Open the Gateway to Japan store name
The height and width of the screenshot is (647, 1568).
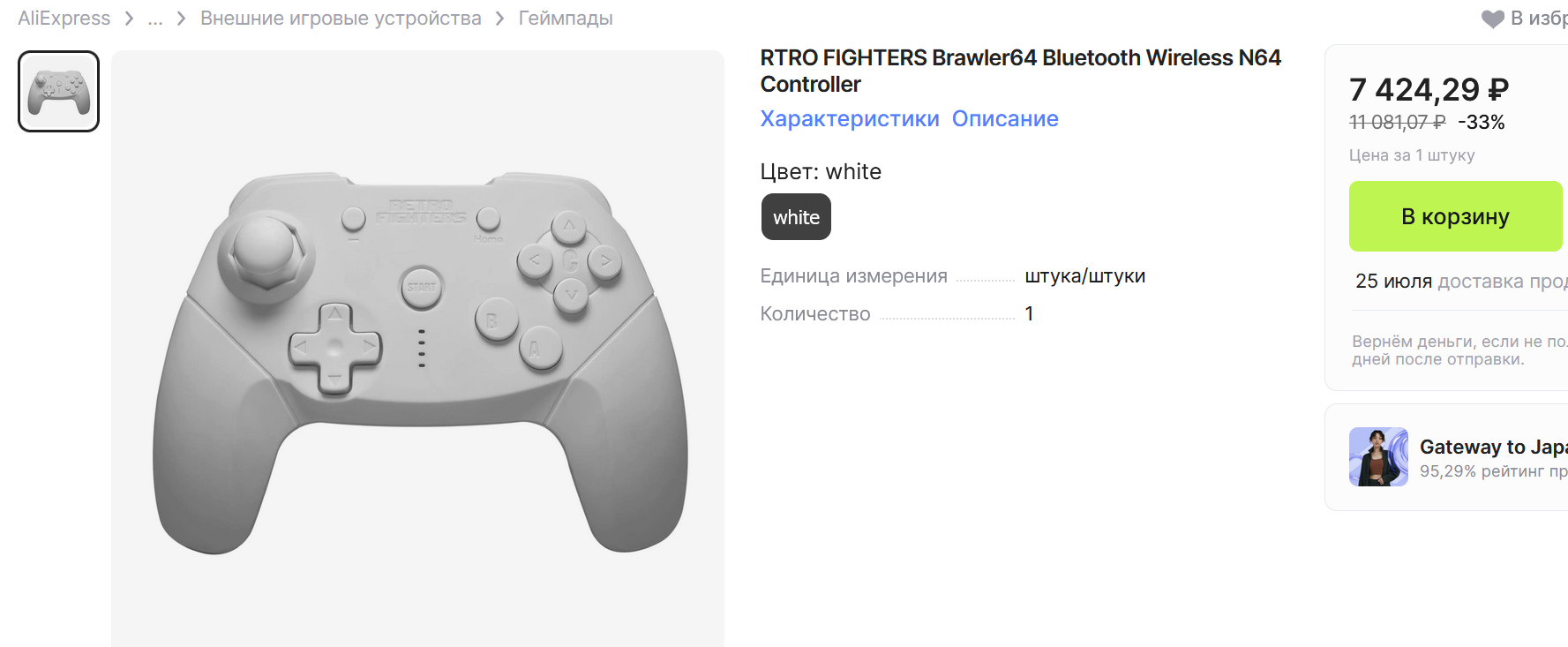point(1493,447)
